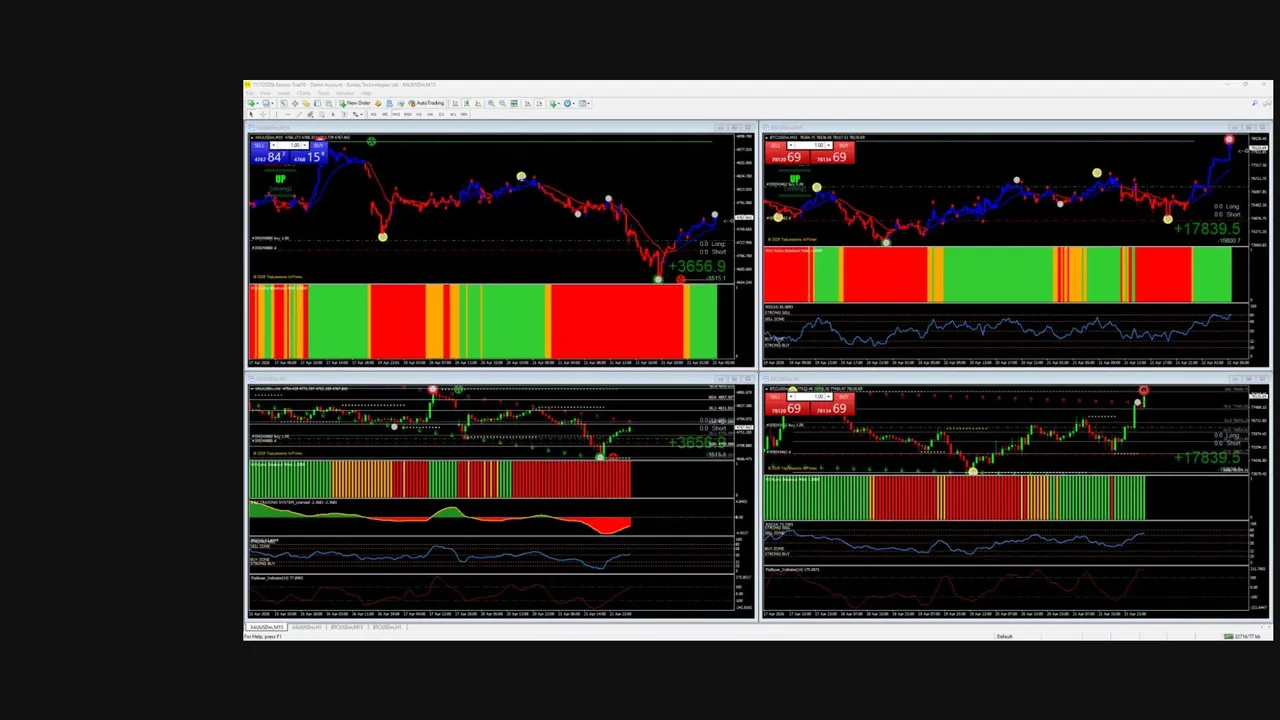Select the trendline drawing tool
Screen dimensions: 1280x720
(299, 114)
